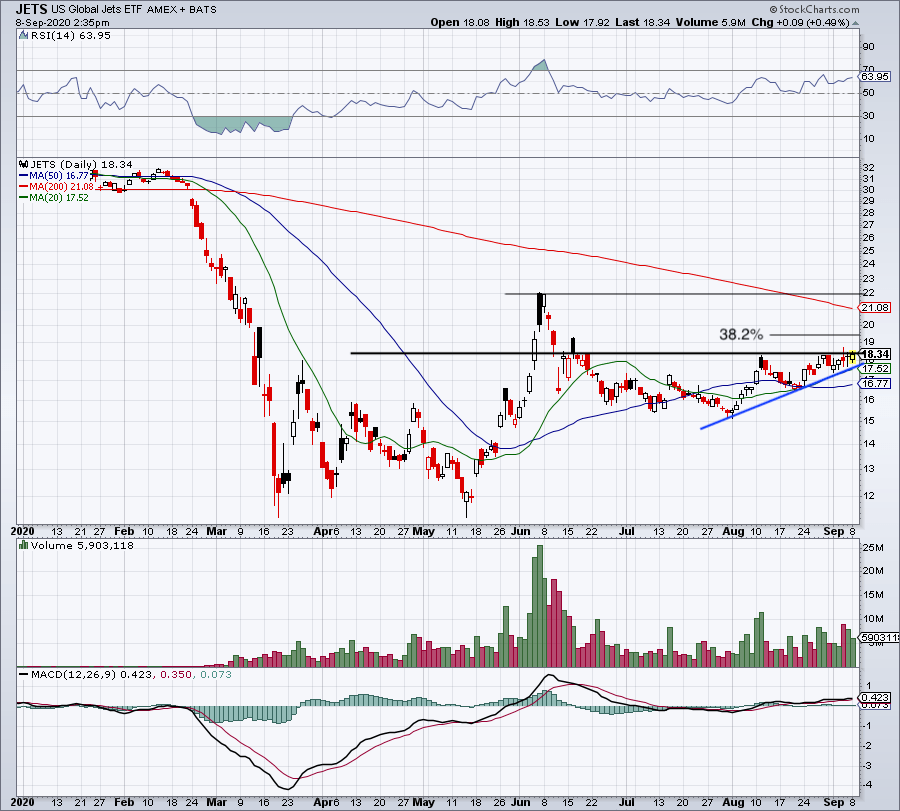Toggle the Volume 5,903,118 readout
The image size is (900, 811).
pos(85,545)
